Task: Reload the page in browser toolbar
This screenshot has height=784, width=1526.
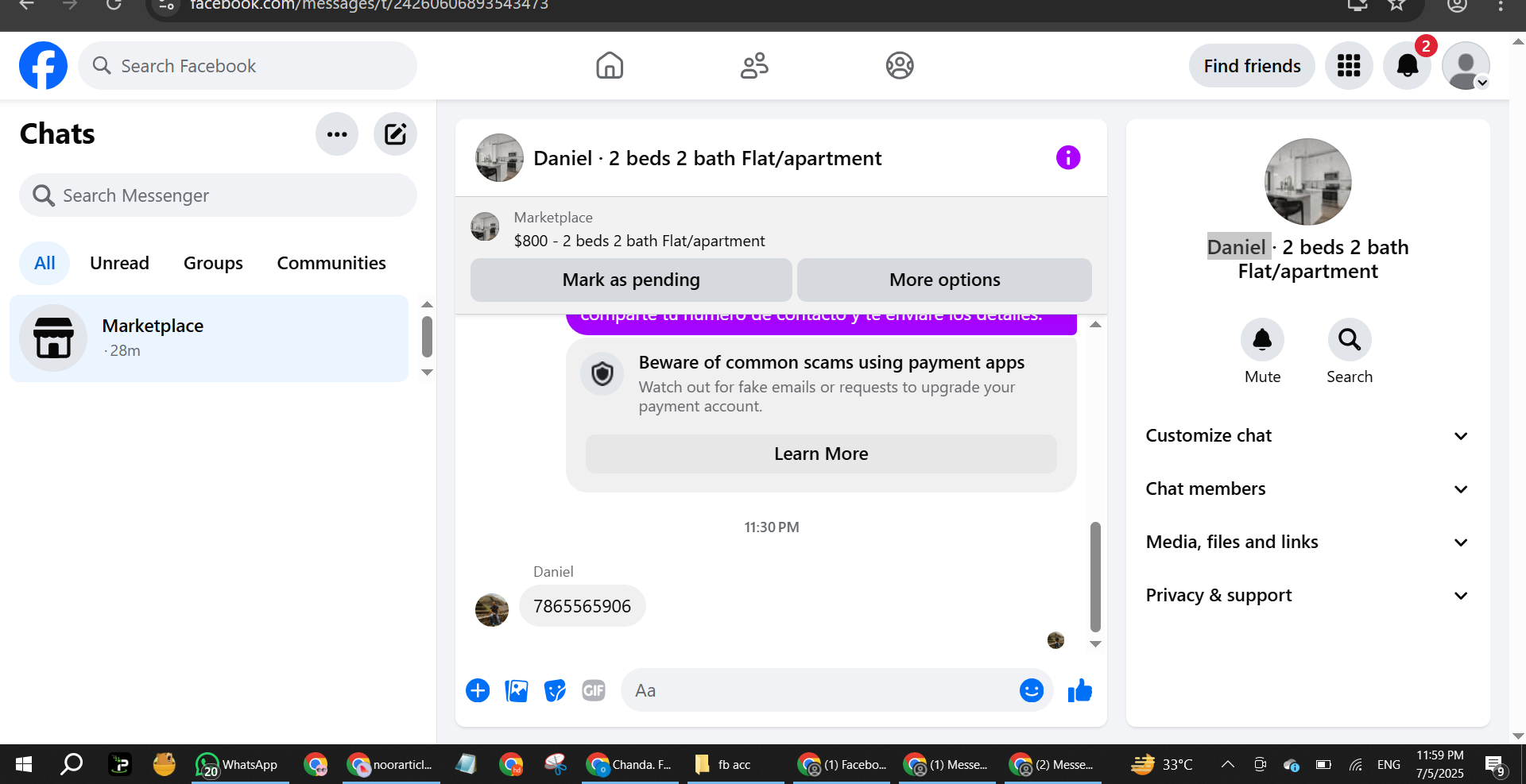Action: (x=114, y=5)
